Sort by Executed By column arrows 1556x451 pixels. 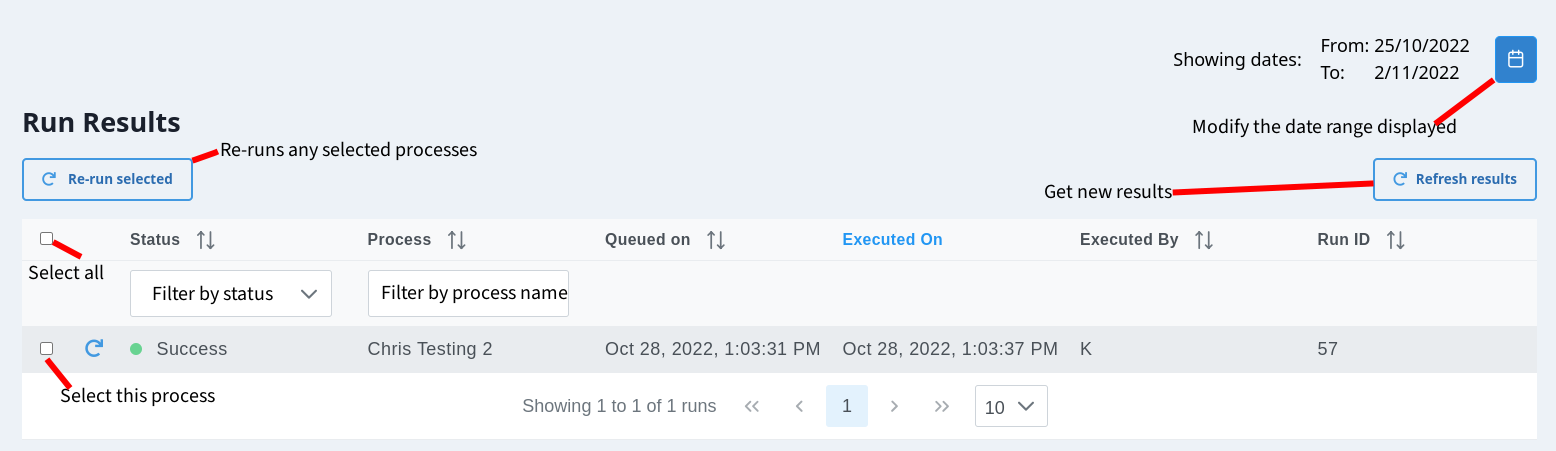pyautogui.click(x=1204, y=240)
